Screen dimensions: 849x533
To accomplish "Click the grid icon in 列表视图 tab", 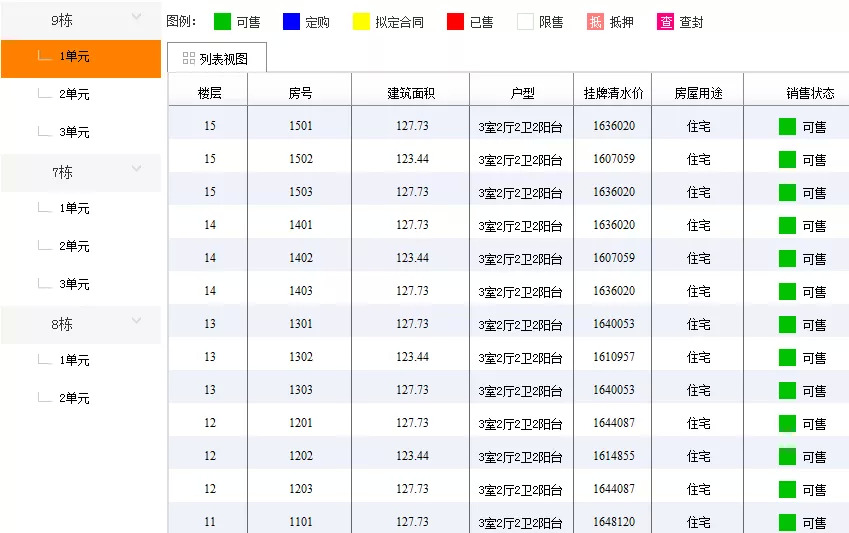I will point(188,58).
